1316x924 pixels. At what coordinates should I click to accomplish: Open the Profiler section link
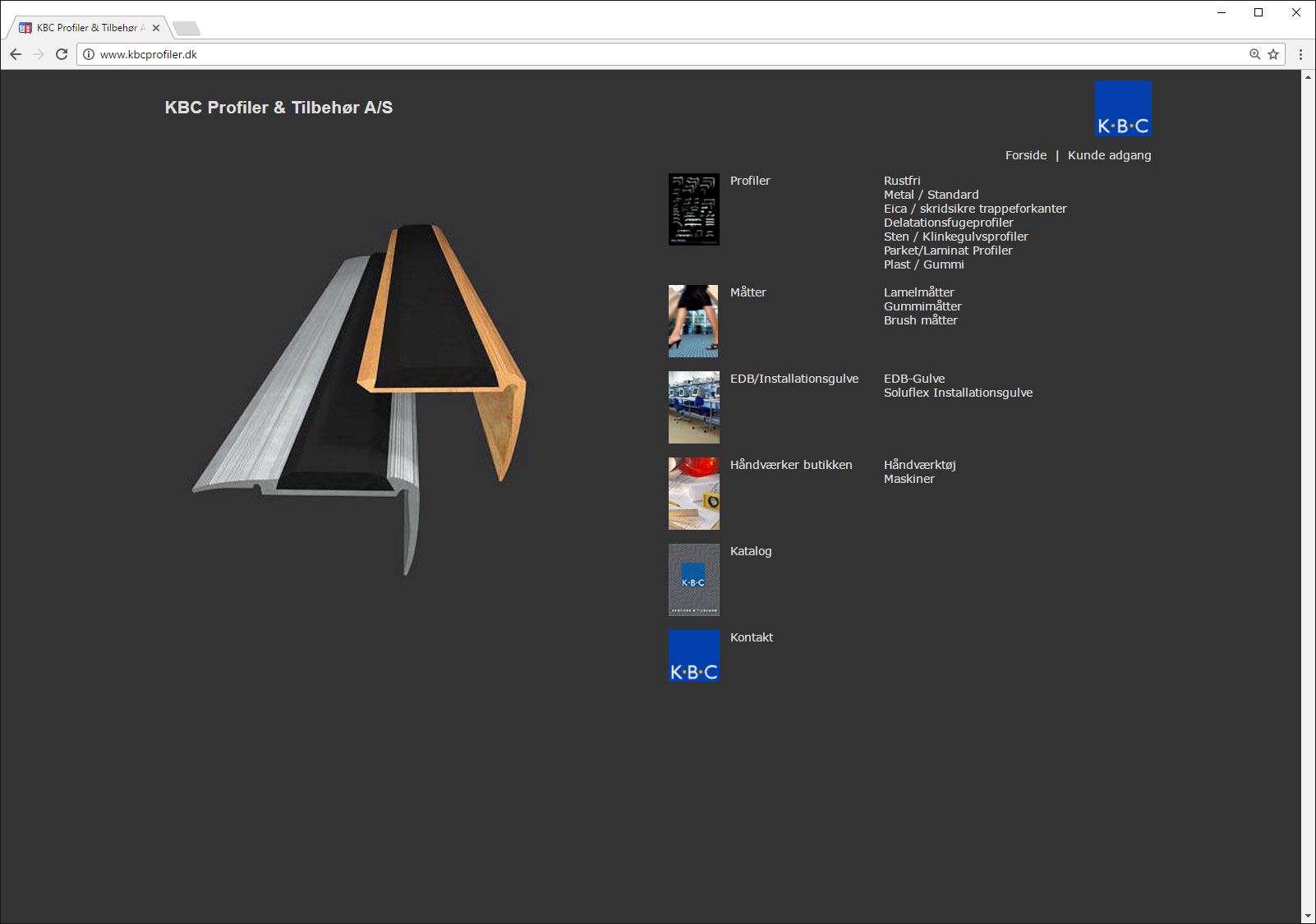tap(750, 181)
